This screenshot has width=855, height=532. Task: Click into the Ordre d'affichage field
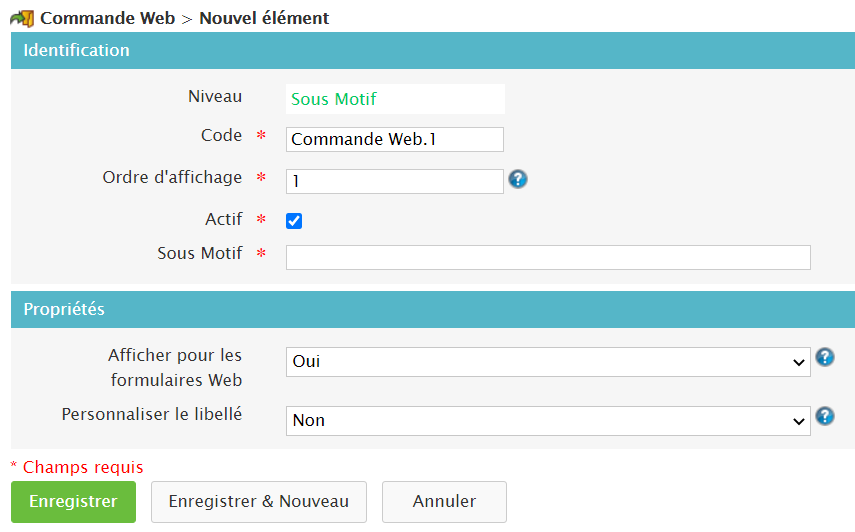coord(395,181)
